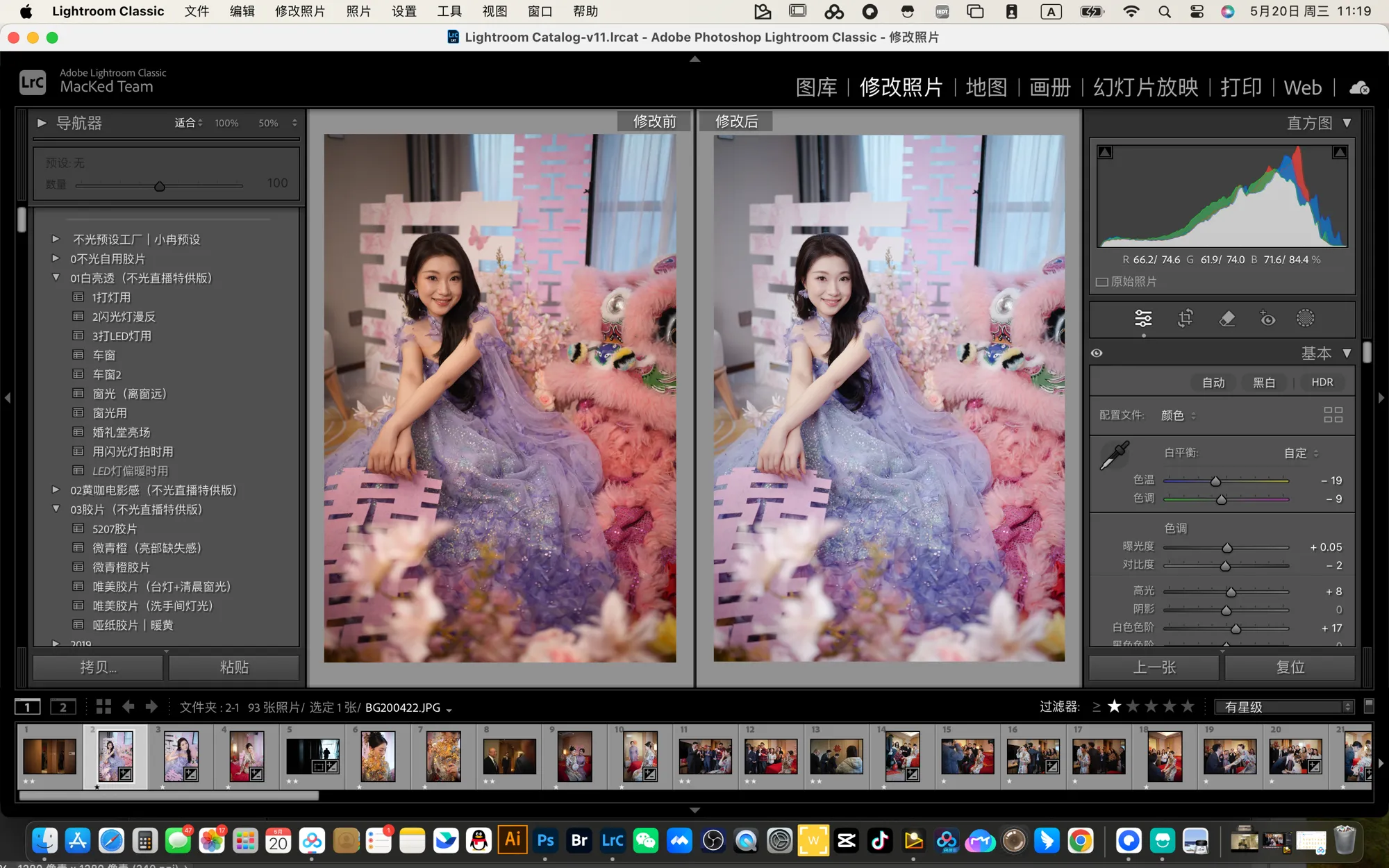Expand the 导航器 panel
This screenshot has width=1389, height=868.
[42, 123]
